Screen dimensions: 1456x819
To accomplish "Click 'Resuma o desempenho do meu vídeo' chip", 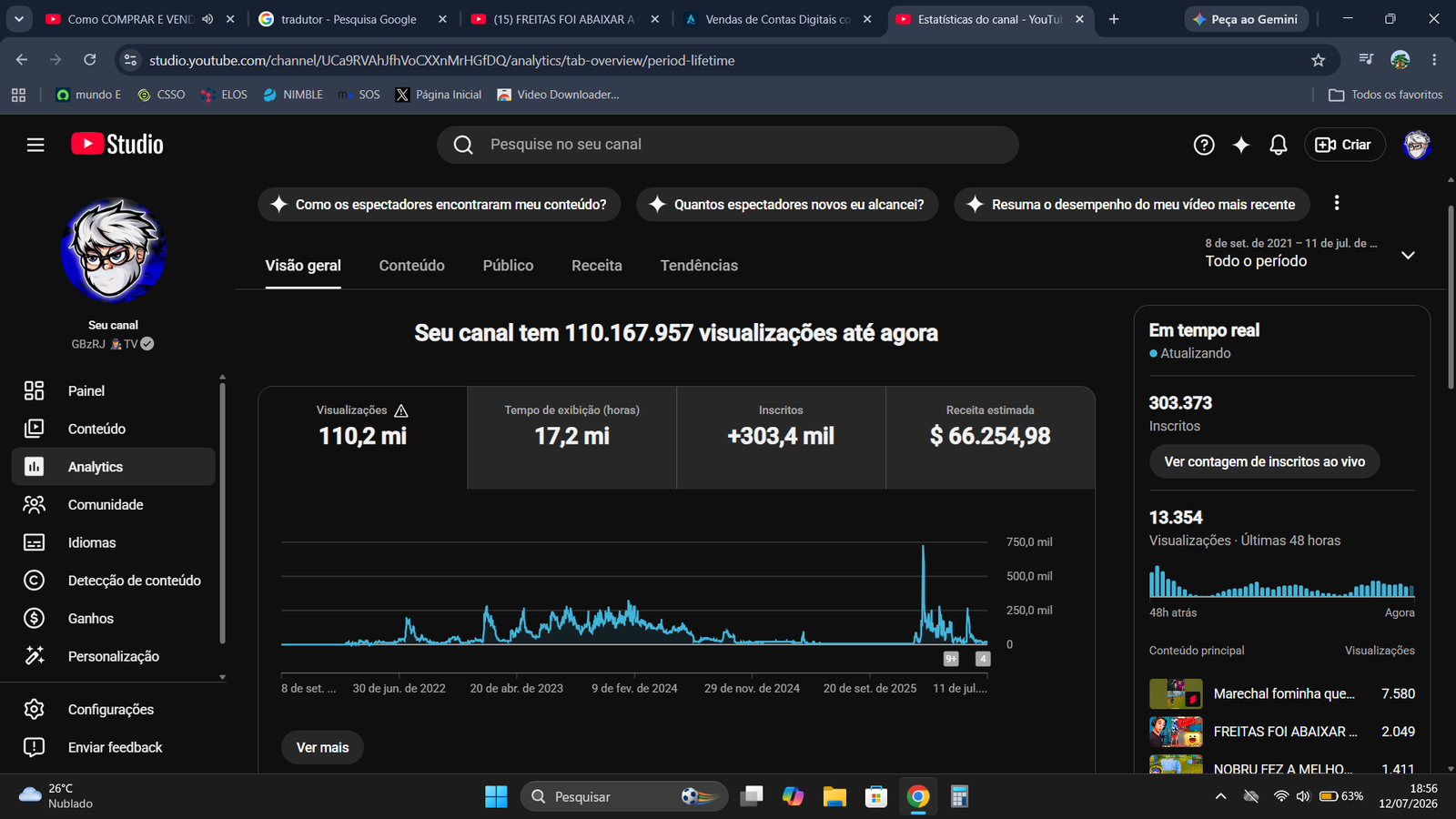I will (x=1132, y=205).
